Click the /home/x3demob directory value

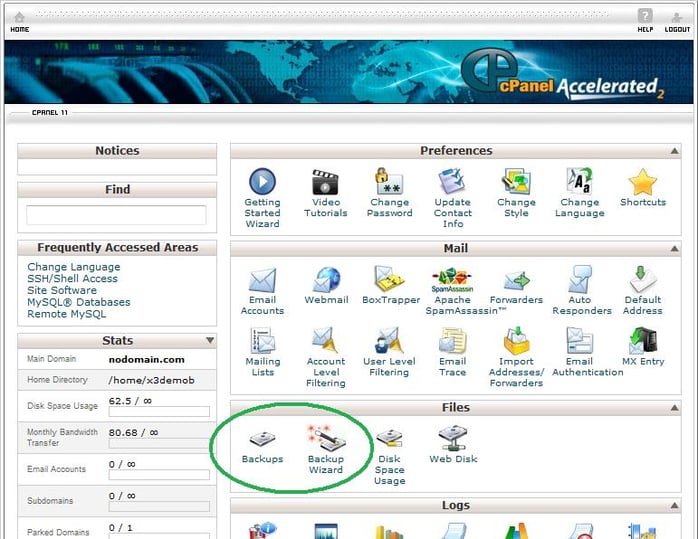[x=151, y=380]
